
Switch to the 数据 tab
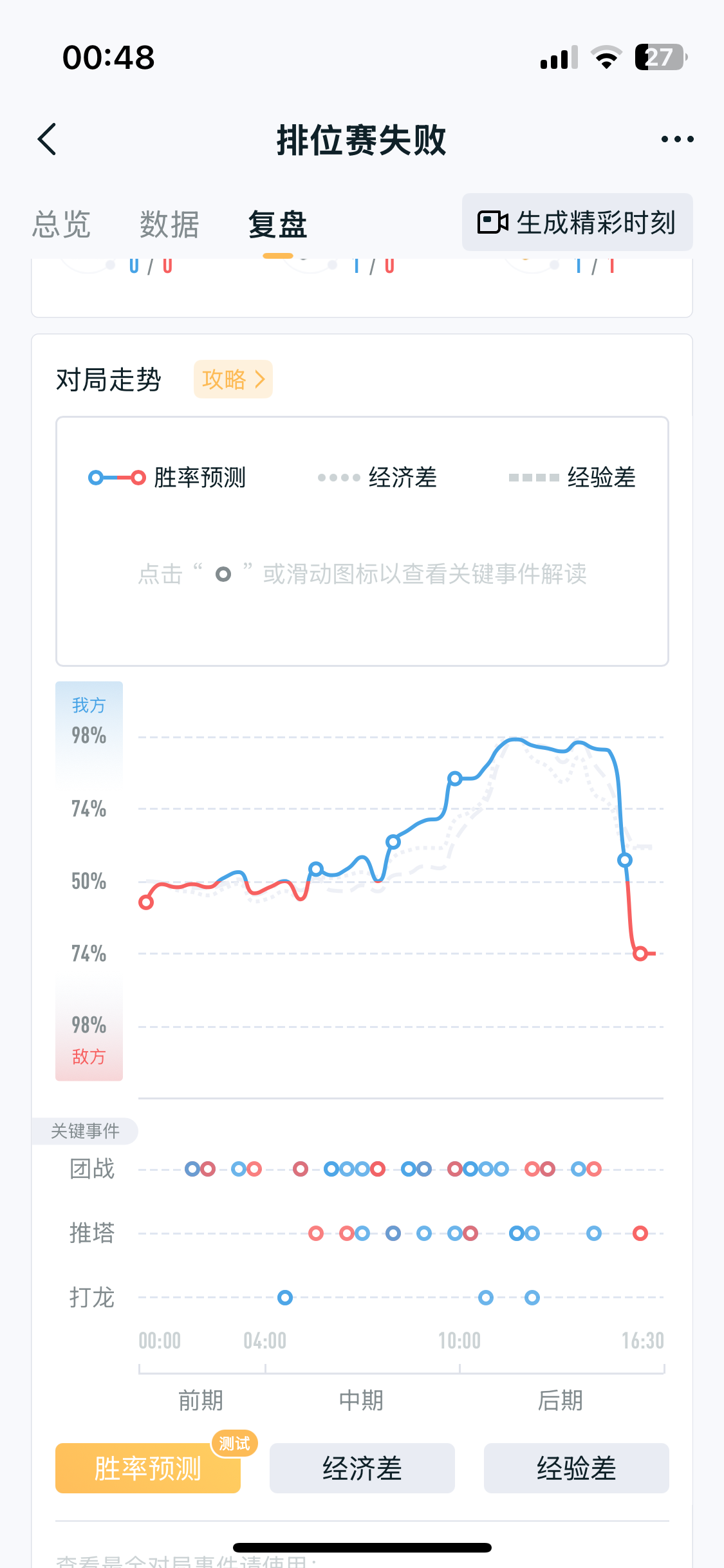169,225
